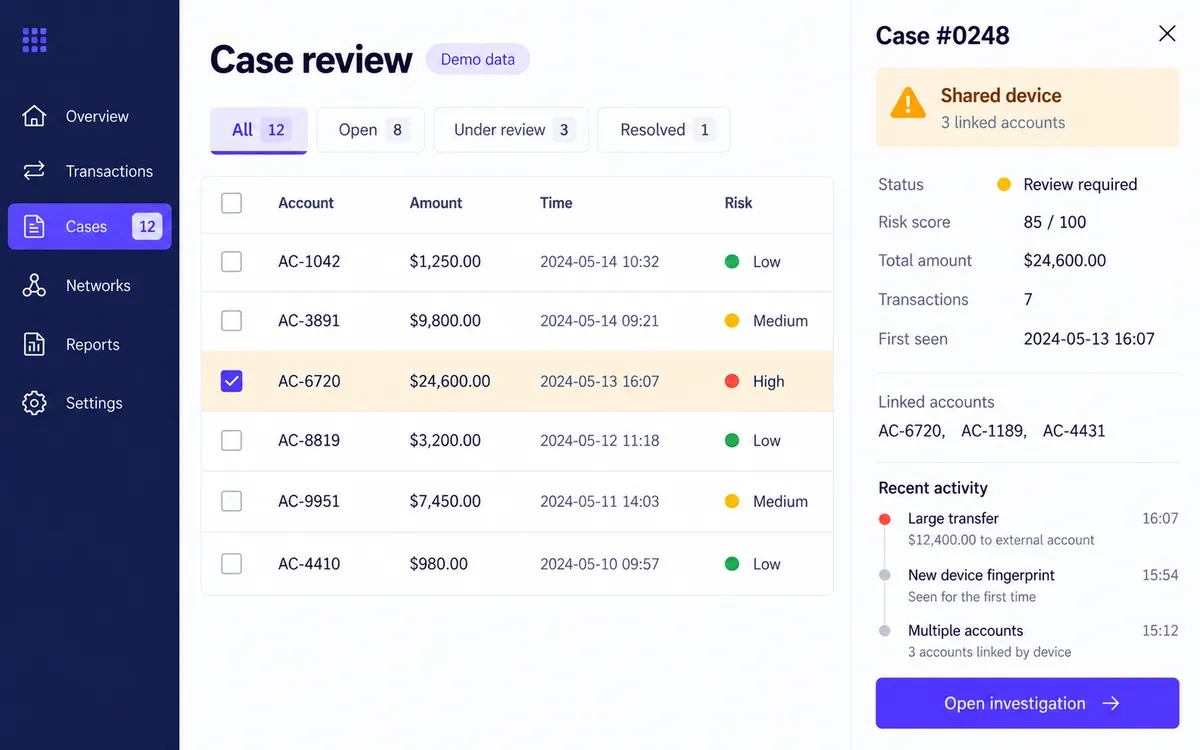
Task: Check the AC-9951 row checkbox
Action: [x=231, y=501]
